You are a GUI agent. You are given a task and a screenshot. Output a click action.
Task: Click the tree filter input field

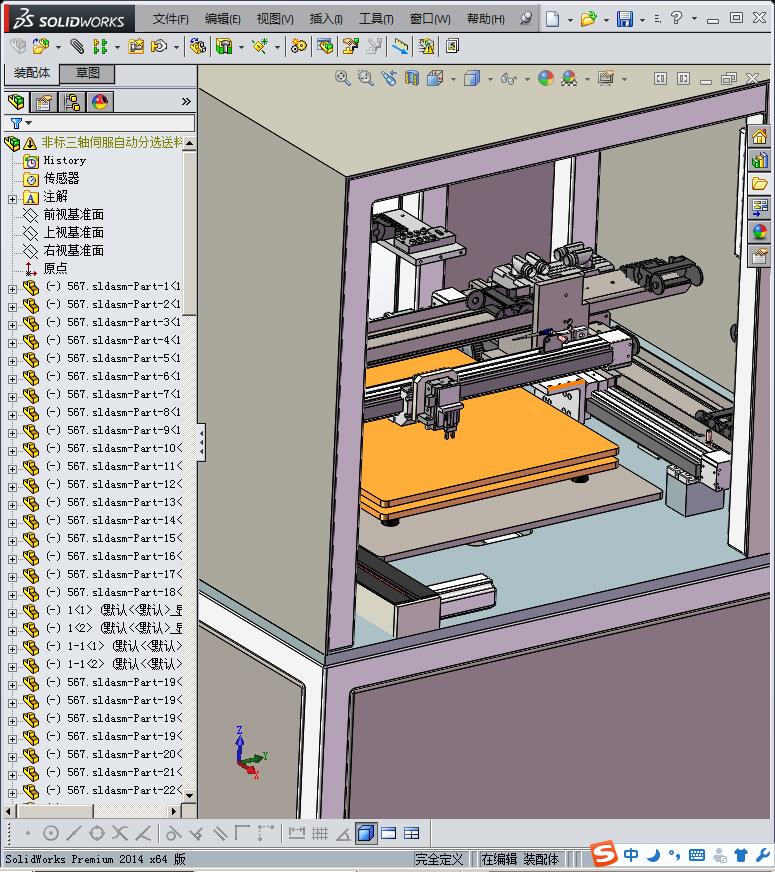click(x=100, y=123)
